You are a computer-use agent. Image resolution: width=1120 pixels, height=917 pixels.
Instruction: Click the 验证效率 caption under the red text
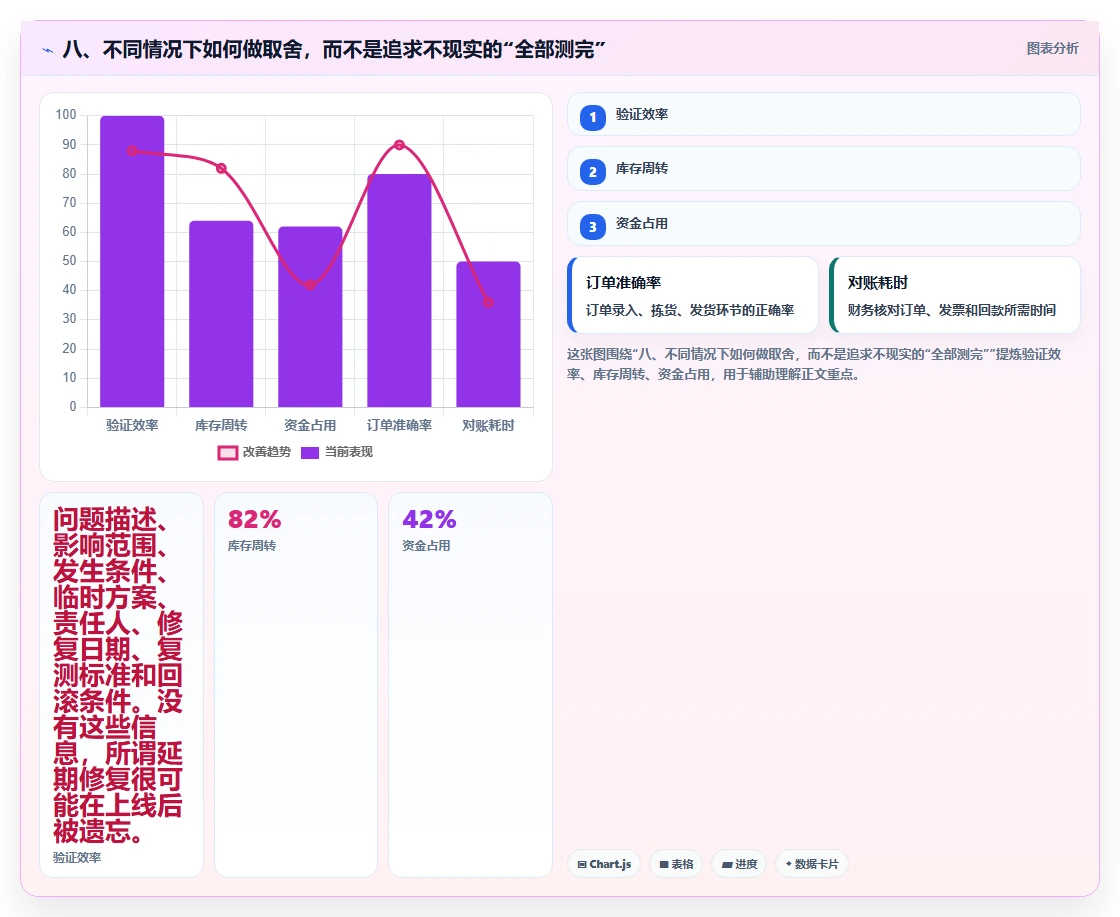[77, 858]
